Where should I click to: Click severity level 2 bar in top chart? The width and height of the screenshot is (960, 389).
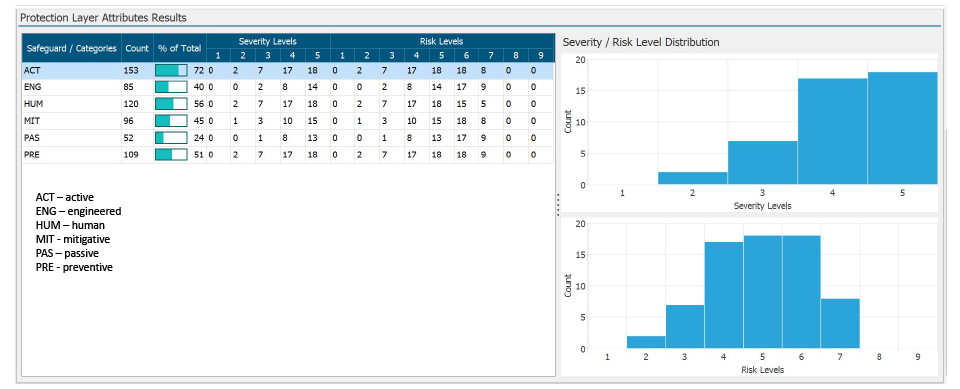[x=692, y=178]
